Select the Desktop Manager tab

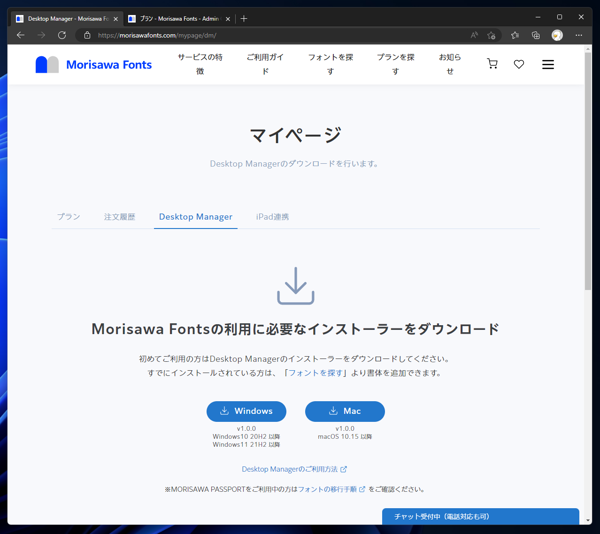pos(196,217)
